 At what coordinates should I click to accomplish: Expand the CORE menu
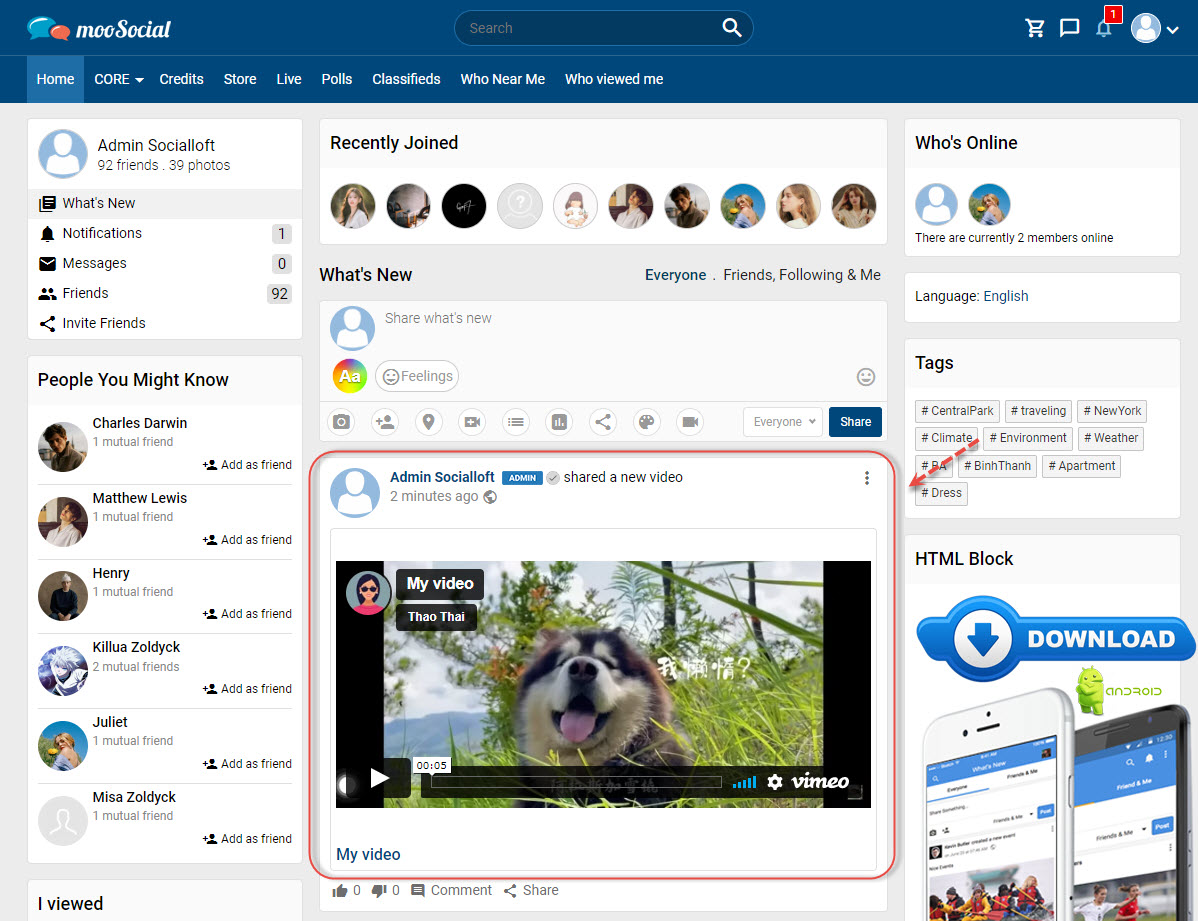click(118, 79)
